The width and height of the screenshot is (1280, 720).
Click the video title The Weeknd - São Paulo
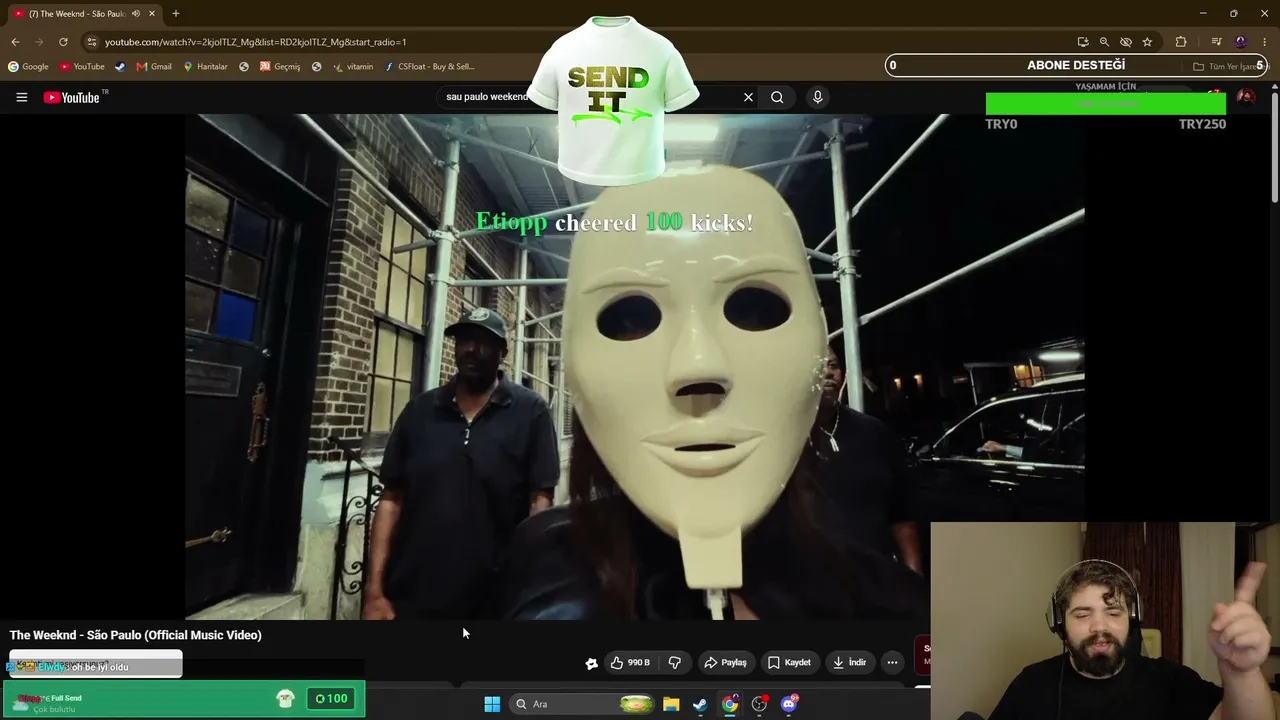click(x=136, y=635)
